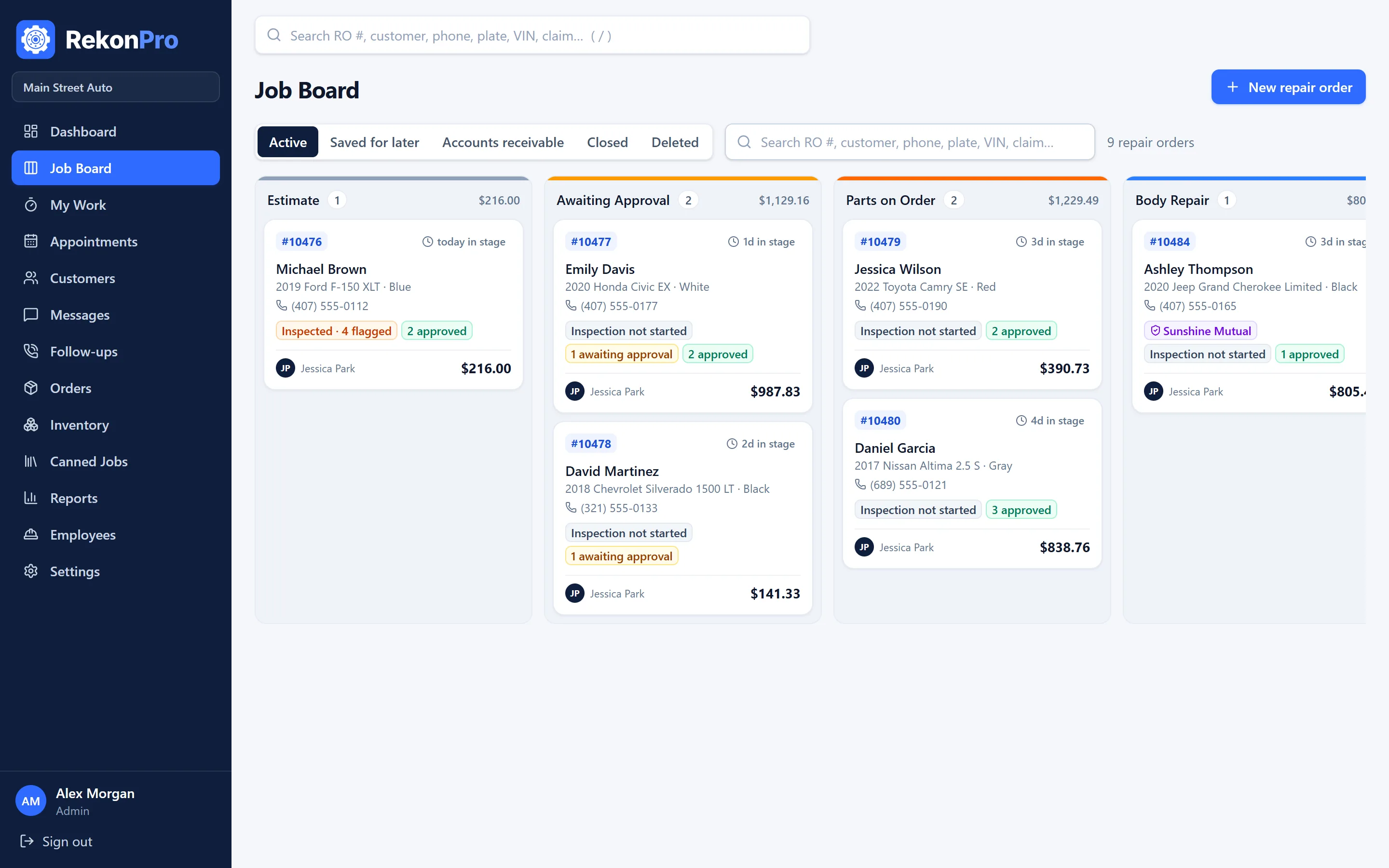The width and height of the screenshot is (1389, 868).
Task: Select Job Board in the sidebar
Action: 115,168
